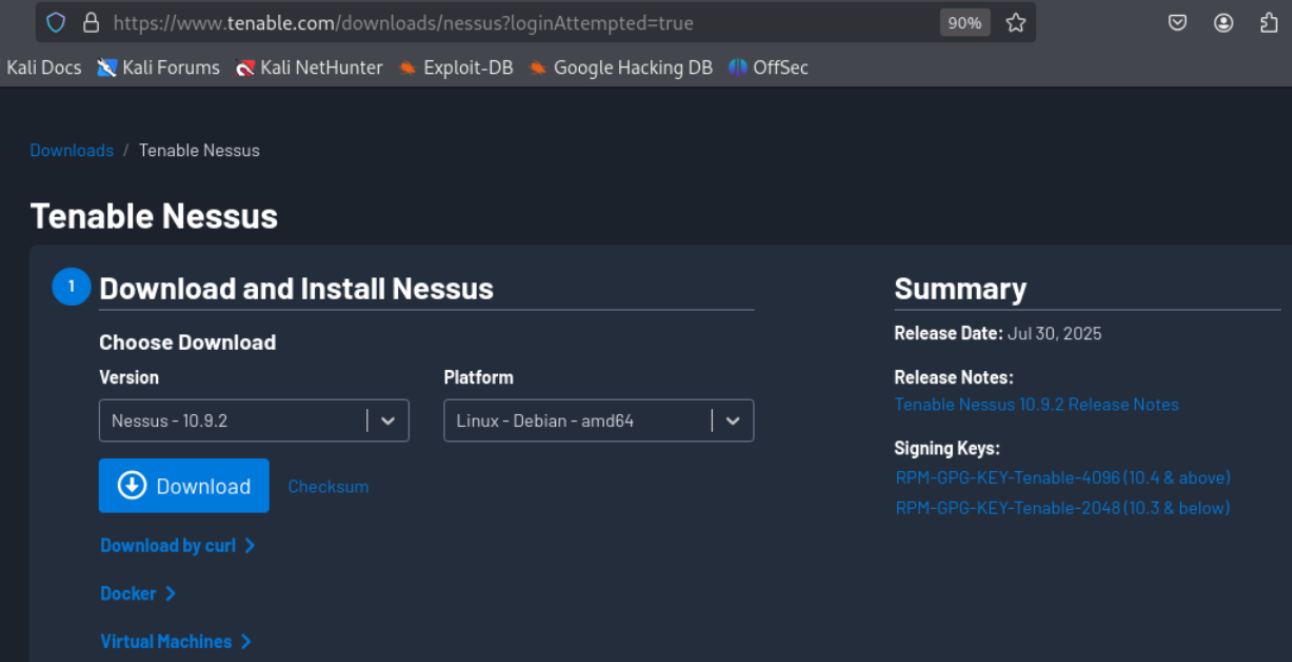
Task: Open the RPM-GPG-KEY-Tenable-4096 signing key link
Action: (1062, 478)
